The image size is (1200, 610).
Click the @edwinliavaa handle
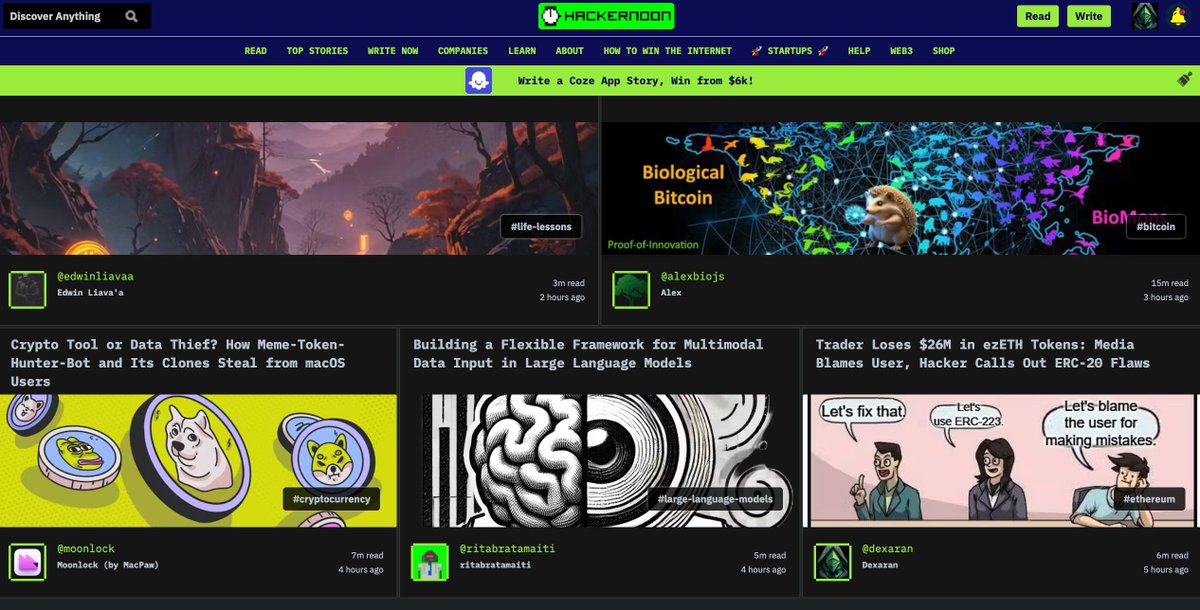coord(97,276)
